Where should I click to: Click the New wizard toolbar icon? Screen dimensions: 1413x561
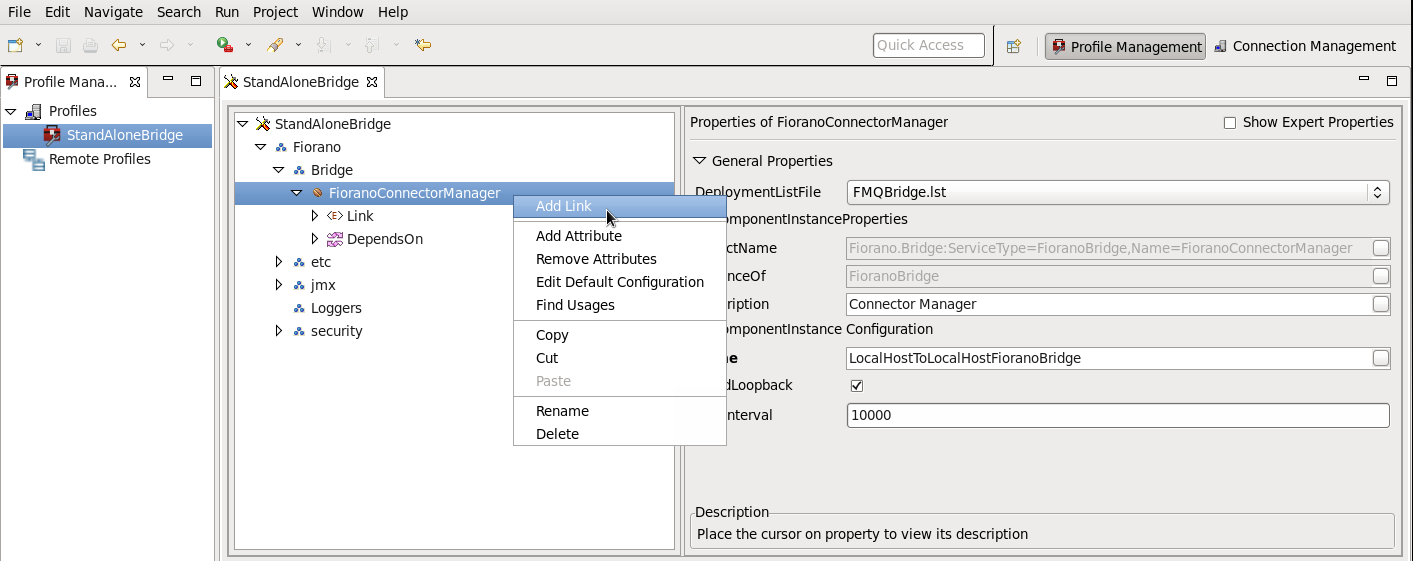(15, 45)
